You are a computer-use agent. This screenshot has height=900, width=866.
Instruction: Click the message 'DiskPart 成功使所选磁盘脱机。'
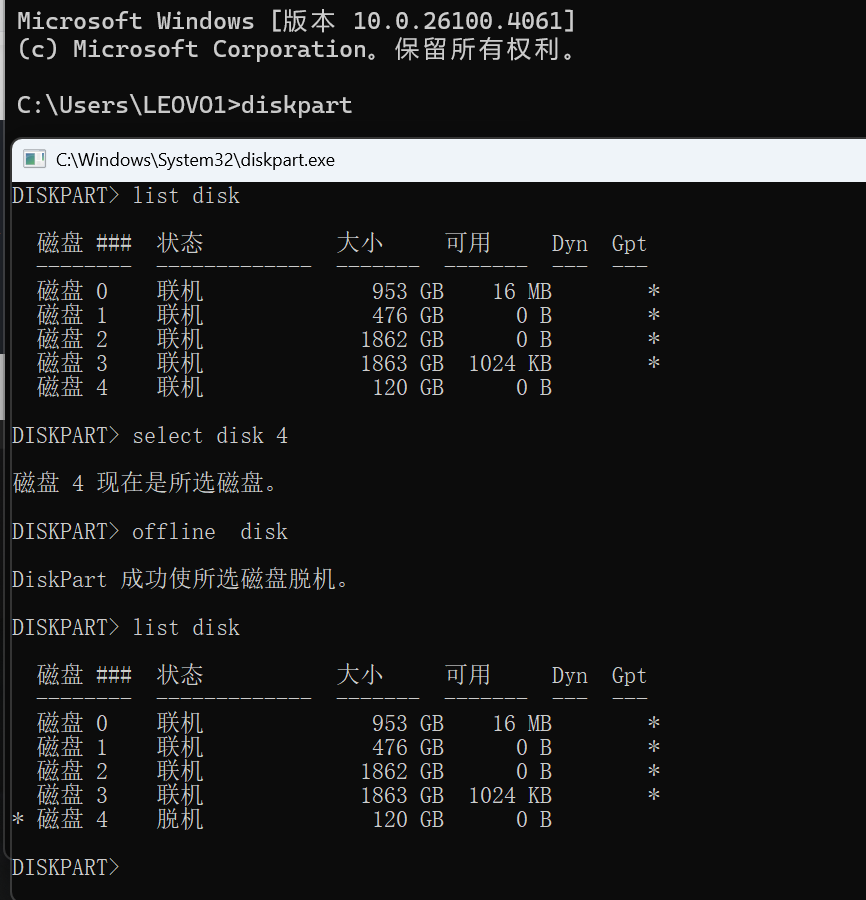(180, 579)
